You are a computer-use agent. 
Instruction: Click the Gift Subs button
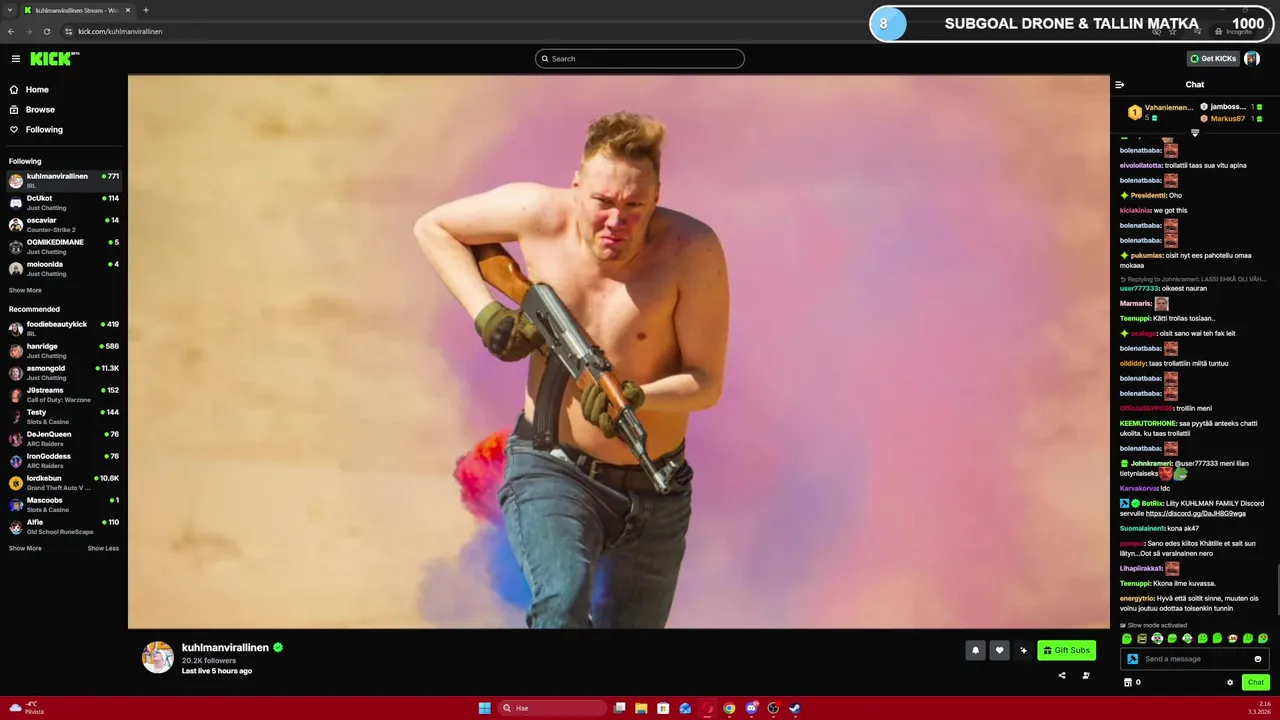(x=1066, y=650)
